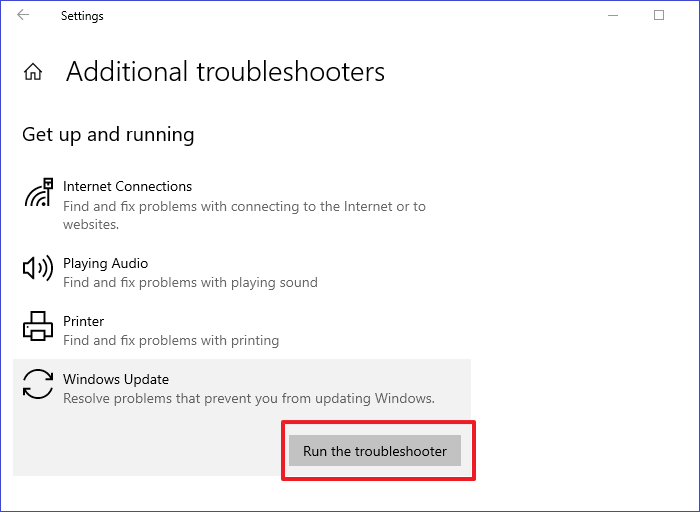Select the Windows Update title text
Image resolution: width=700 pixels, height=512 pixels.
(116, 380)
